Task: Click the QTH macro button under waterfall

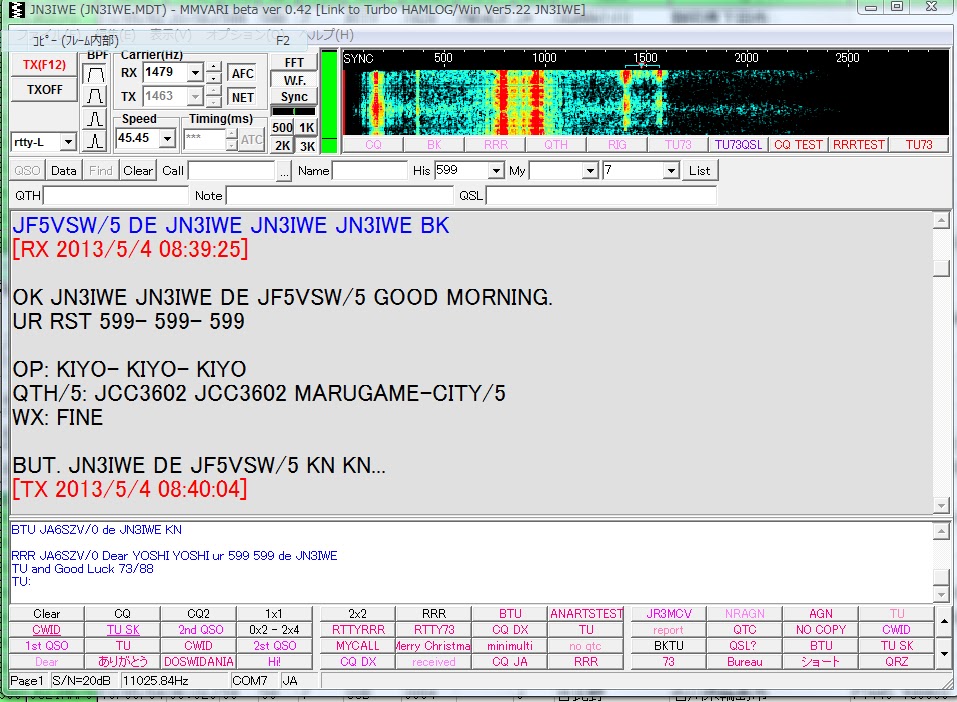Action: pos(555,145)
